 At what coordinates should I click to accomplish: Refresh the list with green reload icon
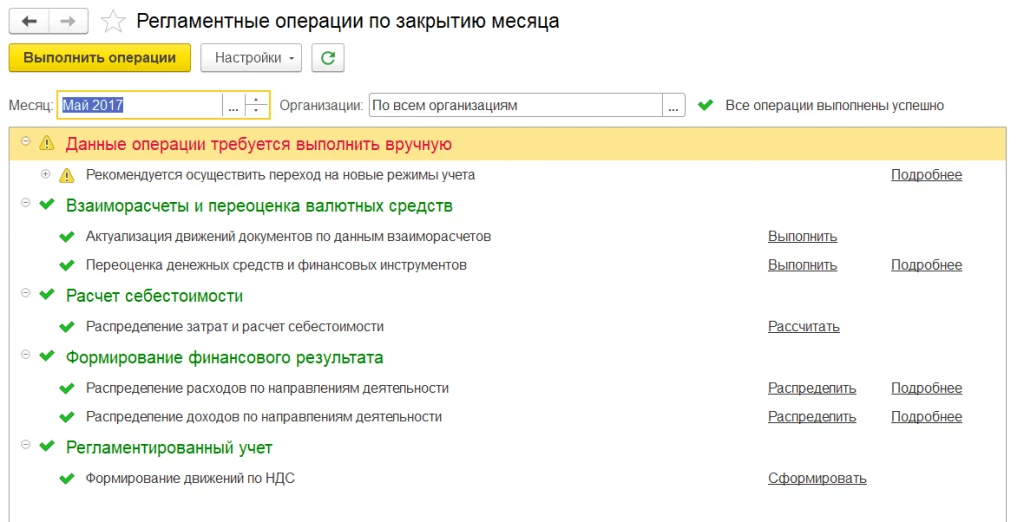tap(328, 58)
